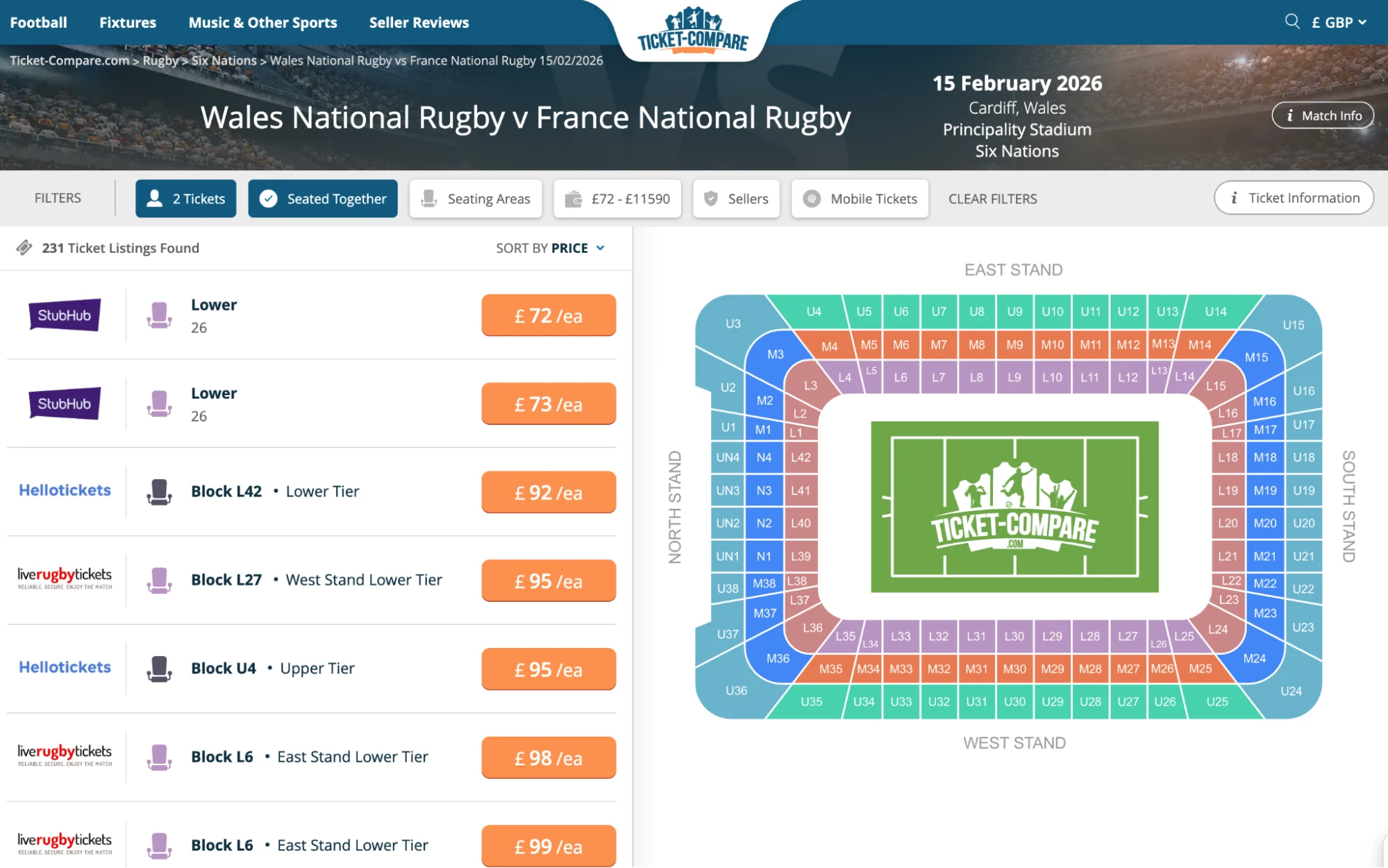
Task: Open the Sellers filter options
Action: pyautogui.click(x=736, y=199)
